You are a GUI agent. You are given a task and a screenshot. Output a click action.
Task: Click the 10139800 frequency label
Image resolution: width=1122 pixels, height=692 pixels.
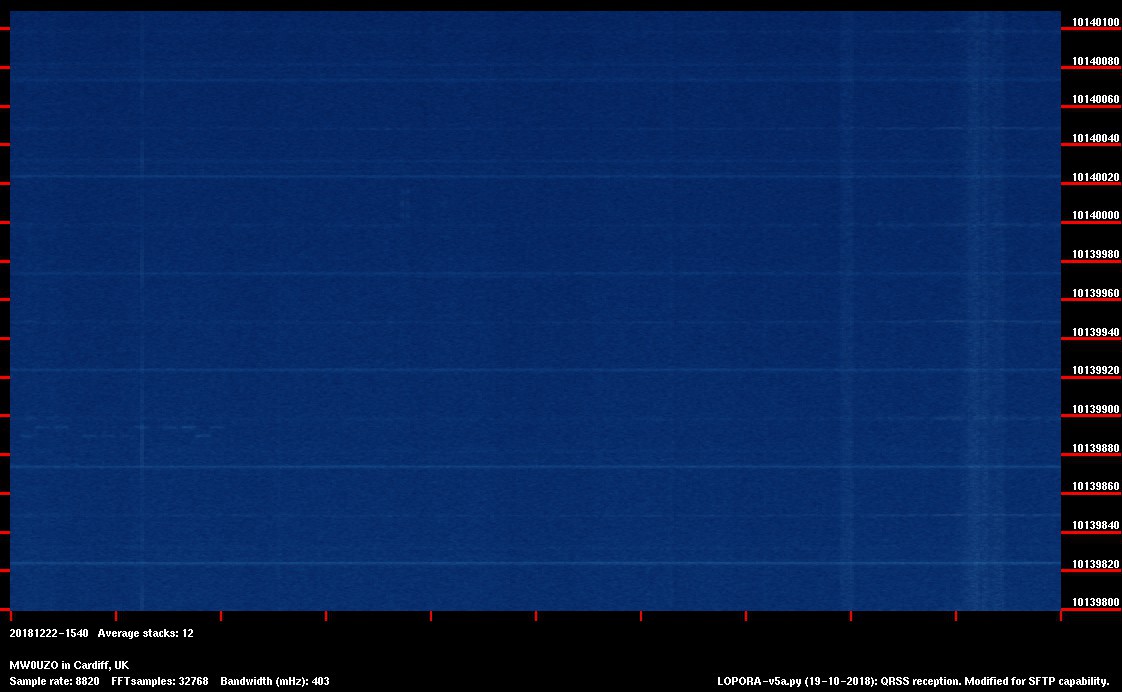(1095, 602)
